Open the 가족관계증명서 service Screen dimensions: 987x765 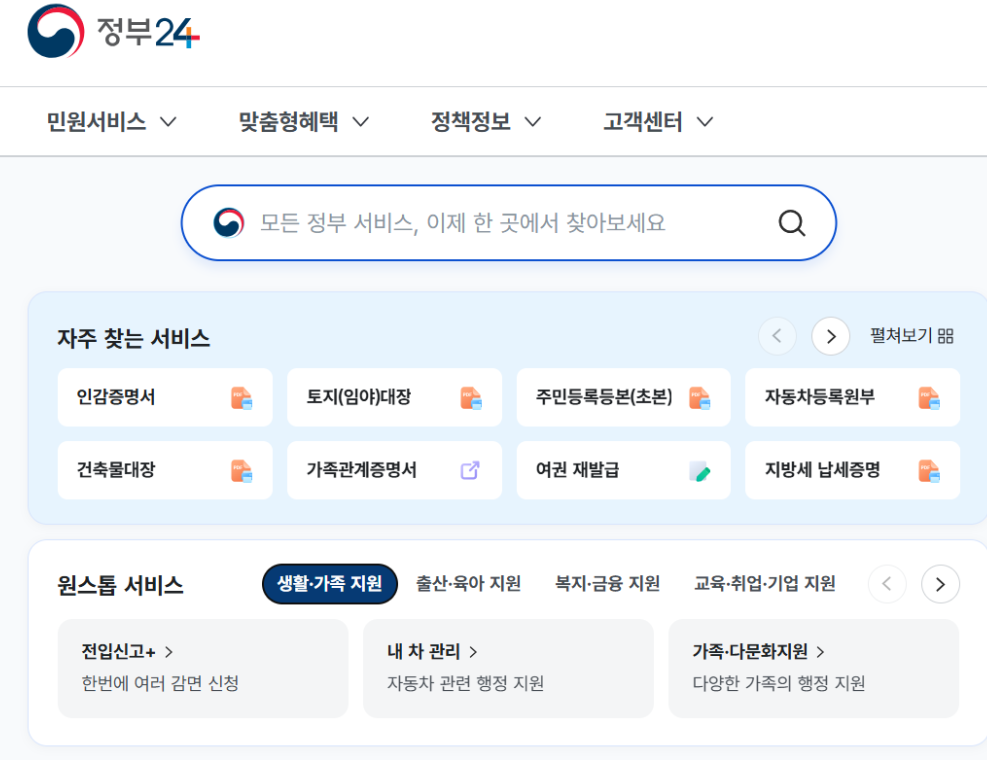(x=395, y=470)
